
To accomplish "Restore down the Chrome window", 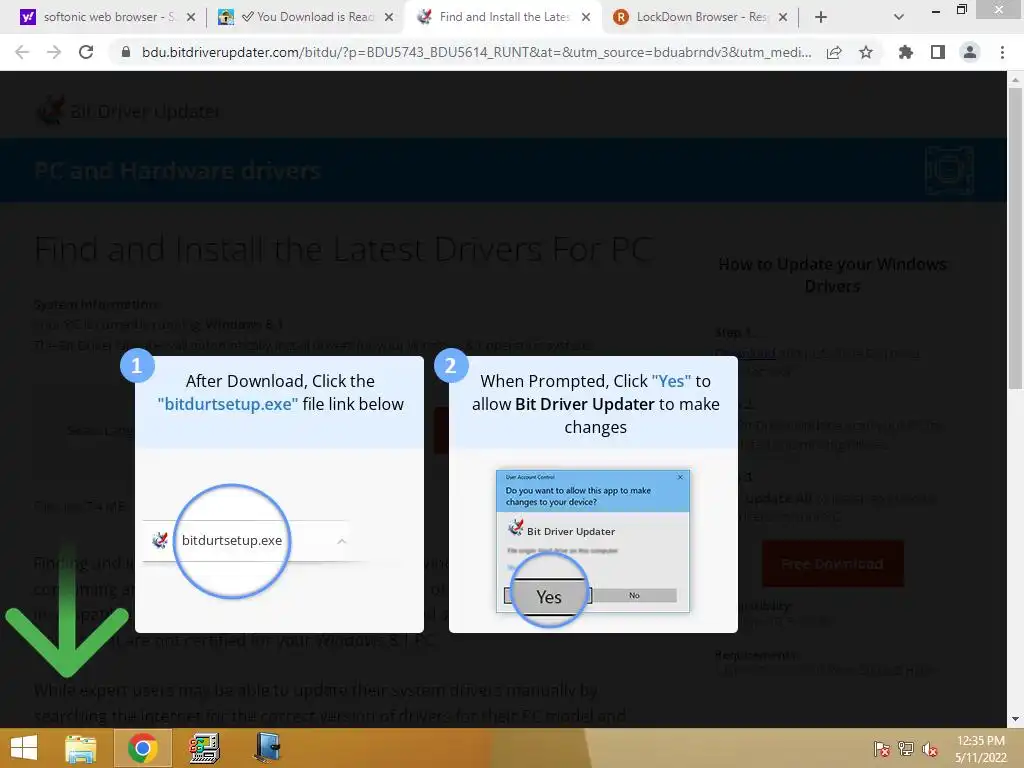I will point(961,10).
